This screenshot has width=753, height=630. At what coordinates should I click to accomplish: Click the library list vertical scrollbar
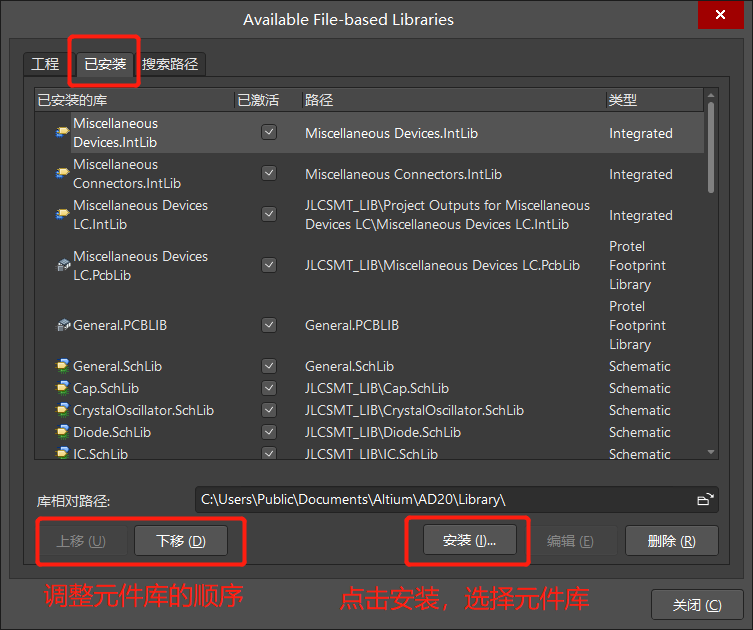pos(711,150)
